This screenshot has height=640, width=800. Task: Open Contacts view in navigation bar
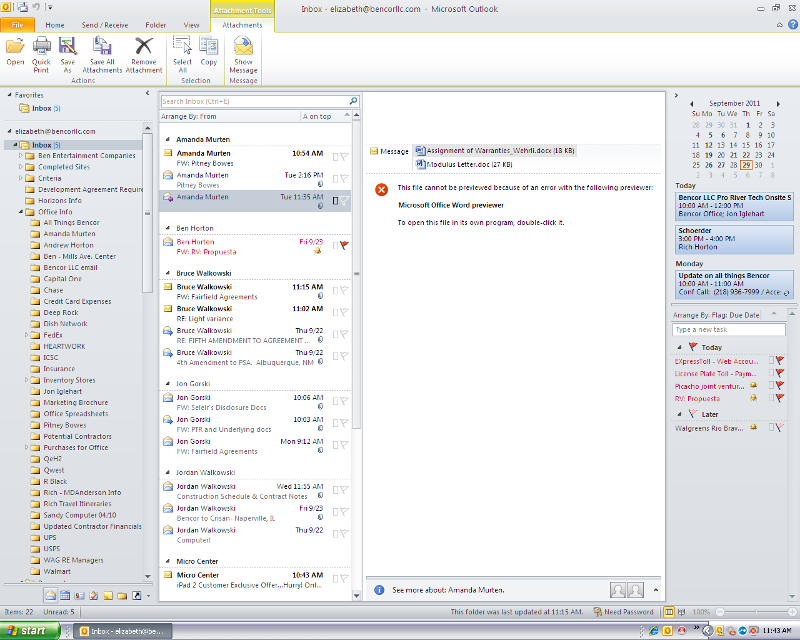pos(79,595)
